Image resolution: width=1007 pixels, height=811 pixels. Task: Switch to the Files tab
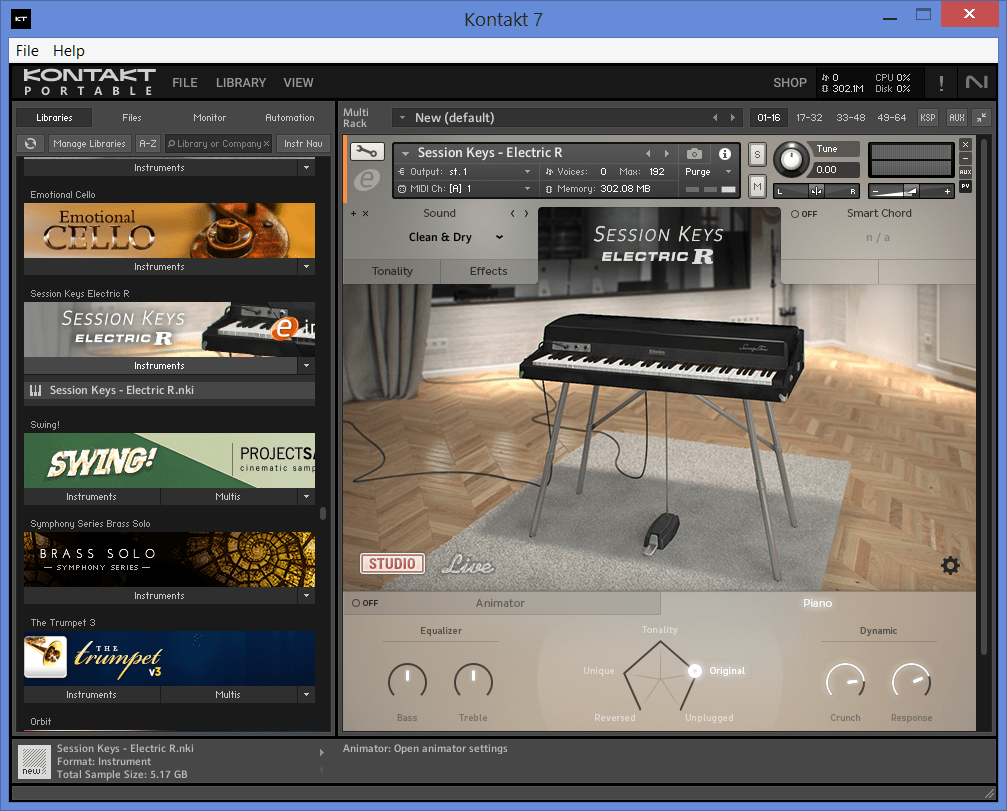(x=132, y=118)
